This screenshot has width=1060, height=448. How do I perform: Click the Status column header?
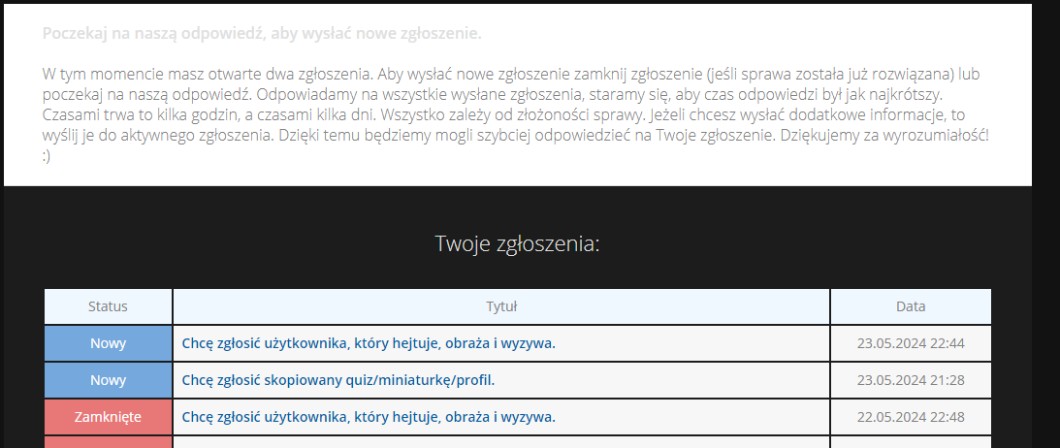(x=108, y=307)
